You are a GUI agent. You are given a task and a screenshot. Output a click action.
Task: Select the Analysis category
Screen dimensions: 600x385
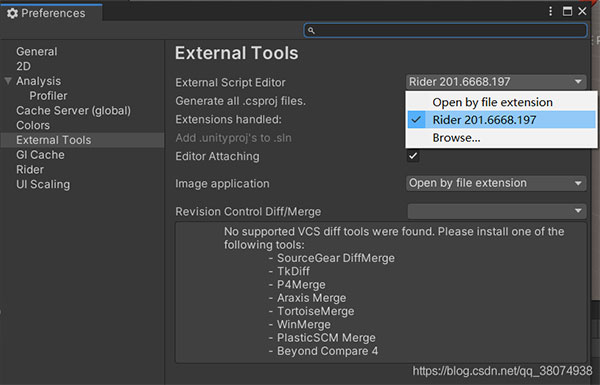click(x=38, y=81)
